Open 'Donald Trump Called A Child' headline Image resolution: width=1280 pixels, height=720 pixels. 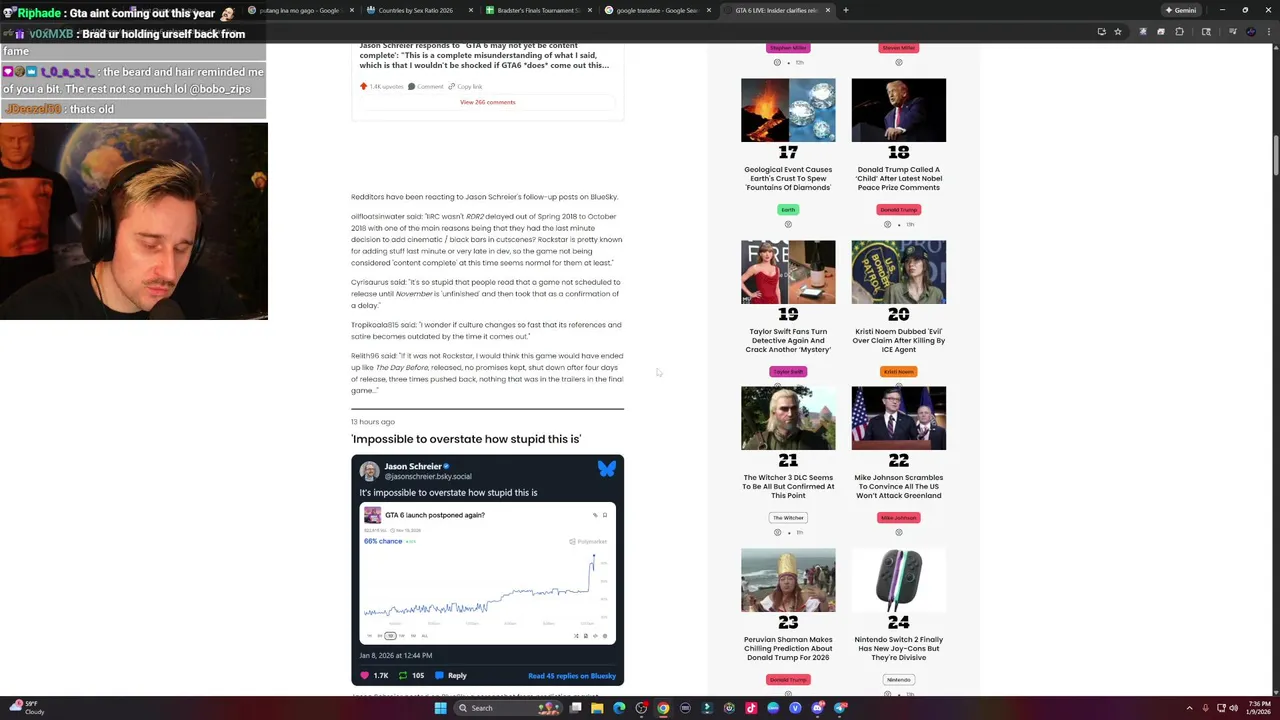(898, 178)
